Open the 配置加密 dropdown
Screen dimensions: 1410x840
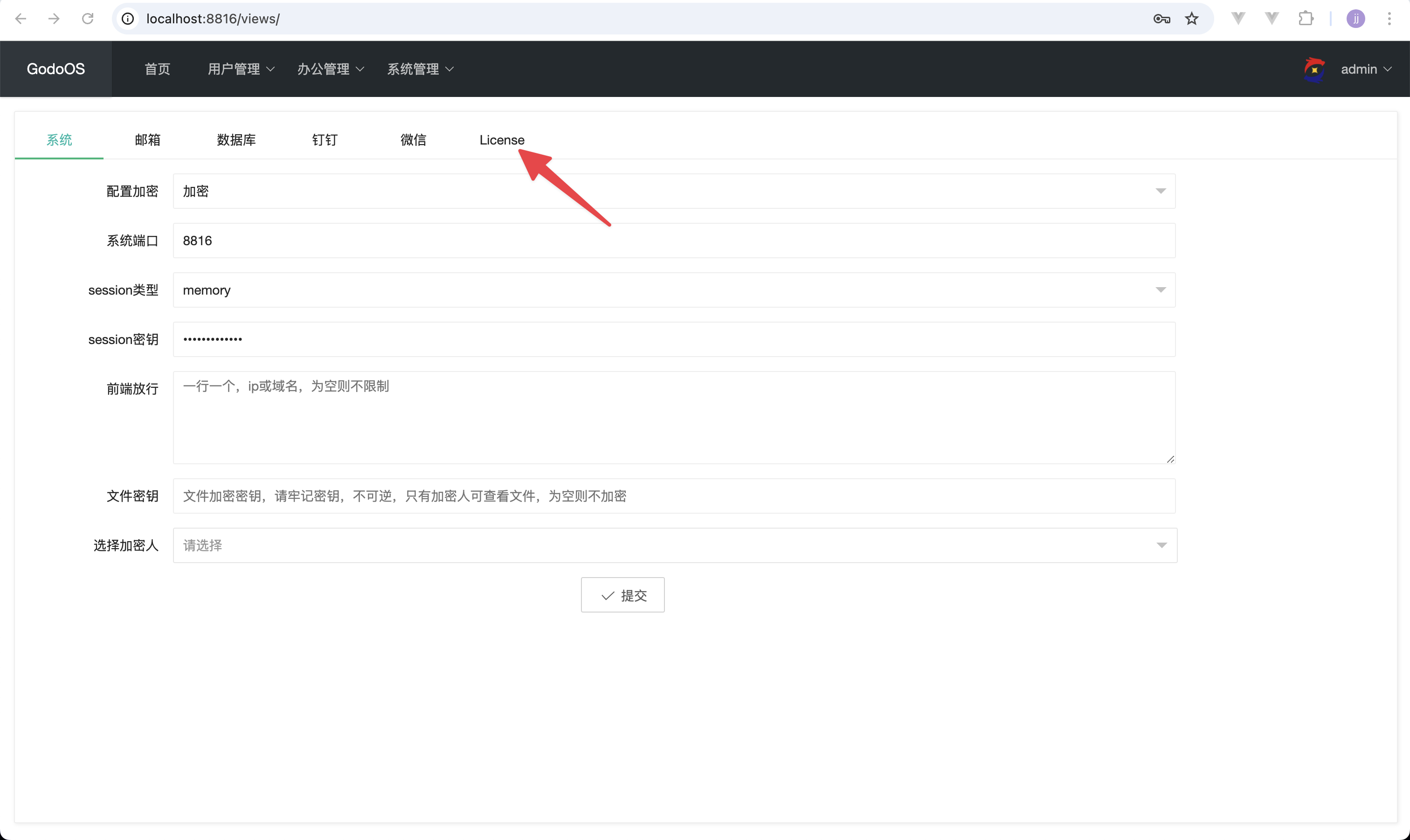[x=674, y=191]
